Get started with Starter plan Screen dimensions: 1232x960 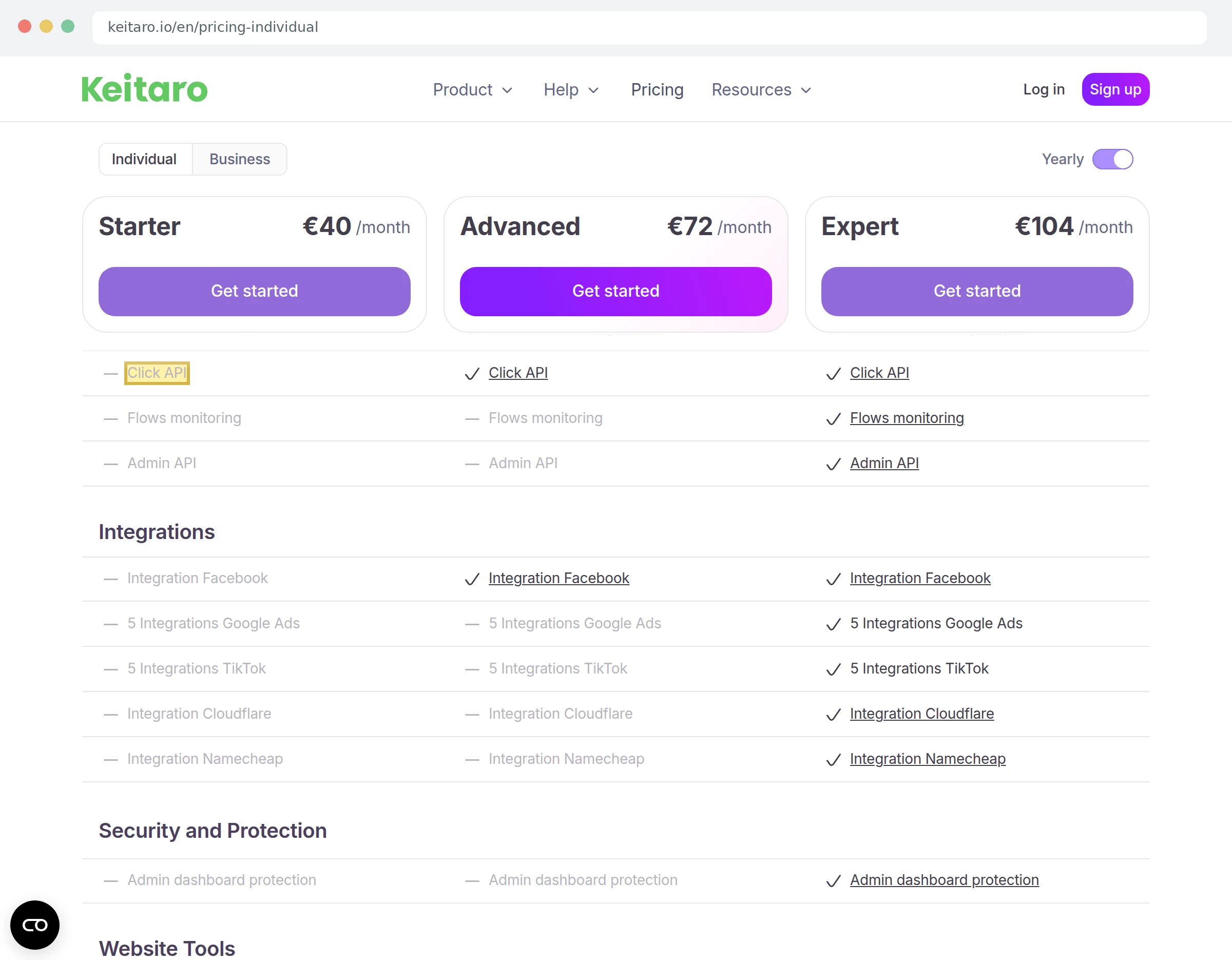coord(255,291)
